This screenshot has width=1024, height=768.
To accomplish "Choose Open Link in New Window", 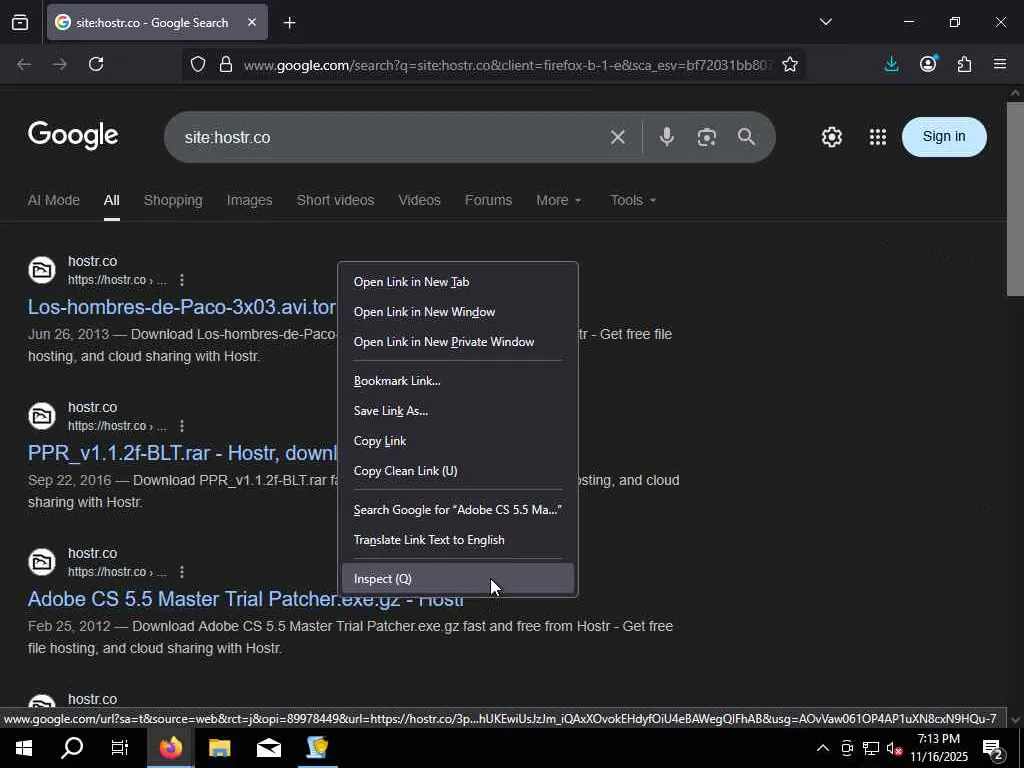I will coord(458,312).
